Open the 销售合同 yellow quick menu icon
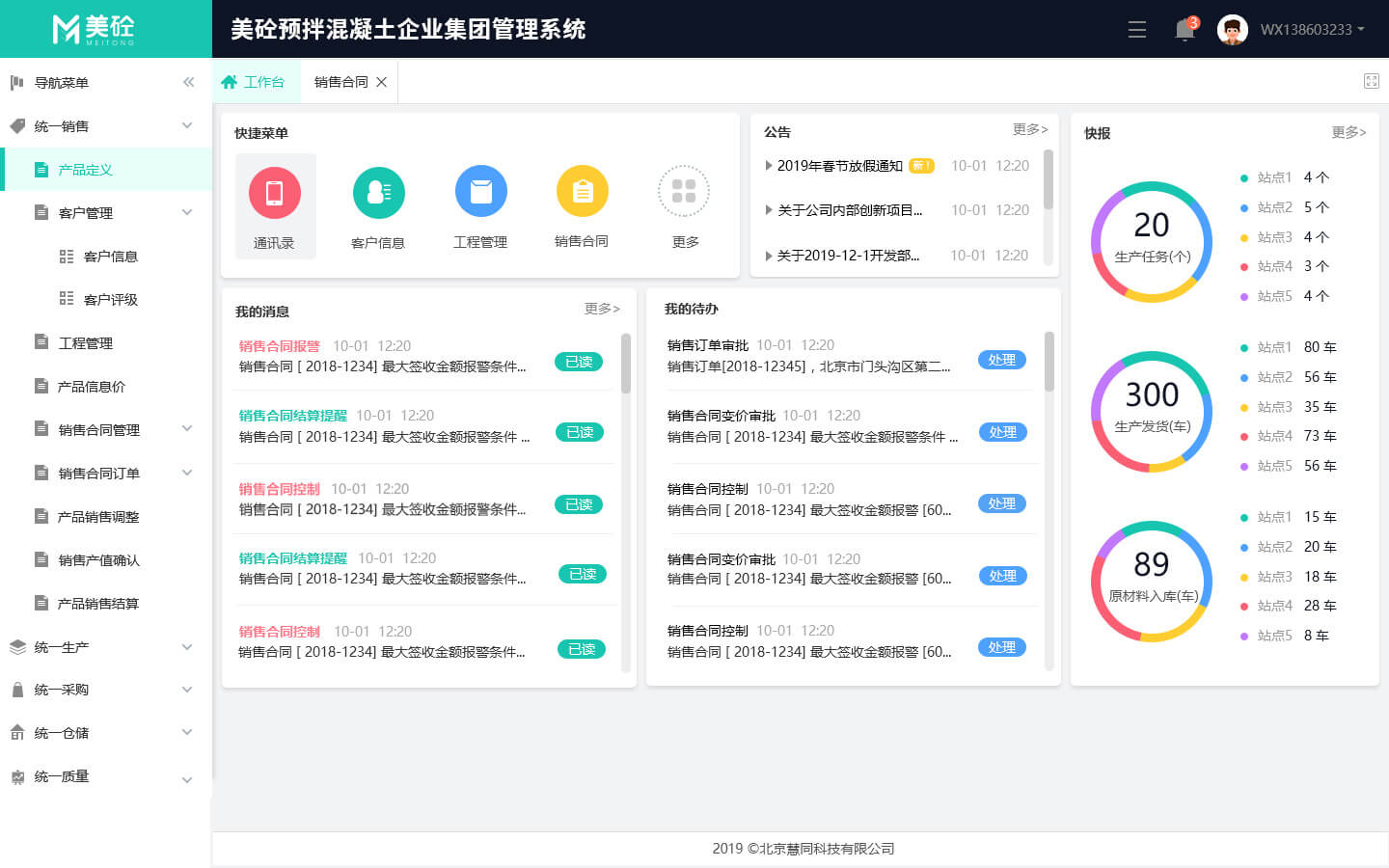Screen dimensions: 1389x868 click(582, 192)
